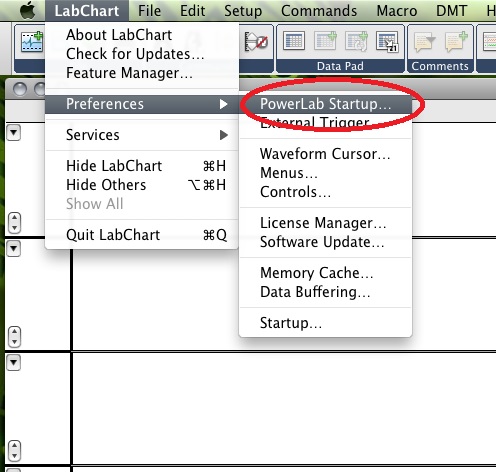Click the Comments toolbar group label

(x=440, y=66)
